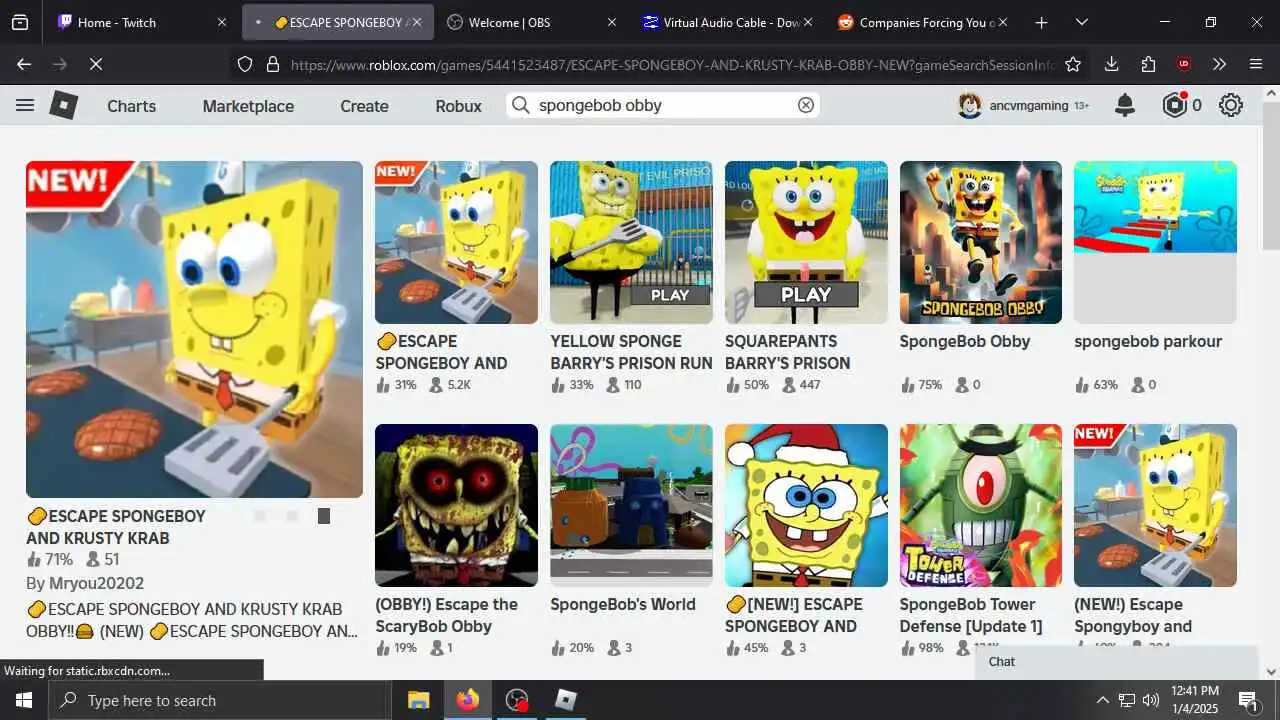List all tabs dropdown
The height and width of the screenshot is (720, 1280).
(1081, 22)
